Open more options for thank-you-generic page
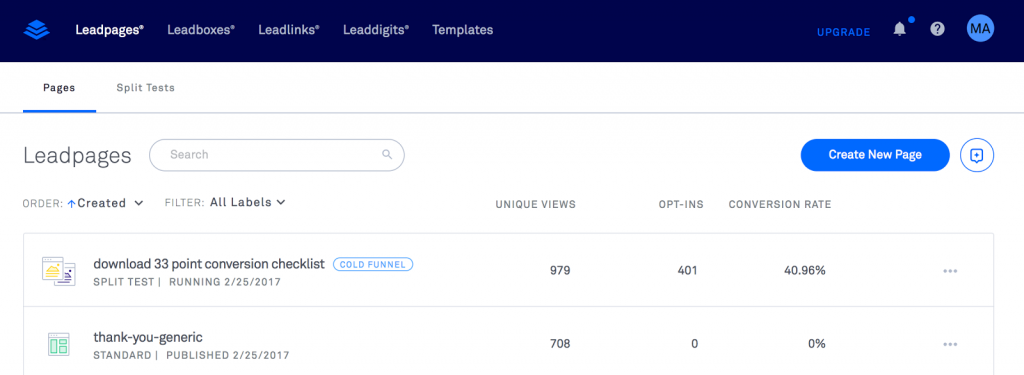The image size is (1024, 375). click(x=950, y=344)
